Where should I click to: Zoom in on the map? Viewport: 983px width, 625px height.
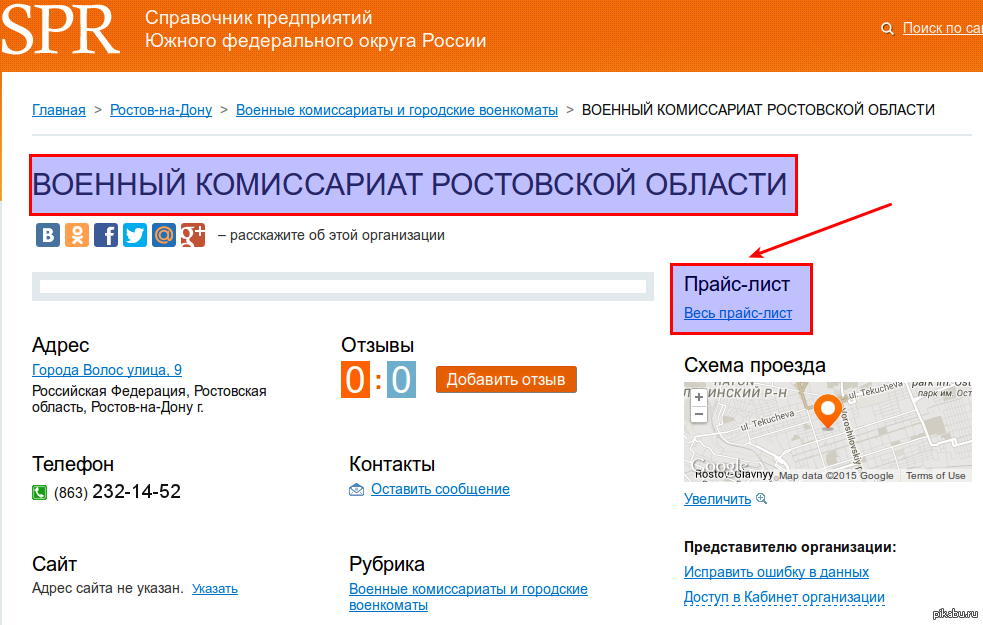[699, 398]
